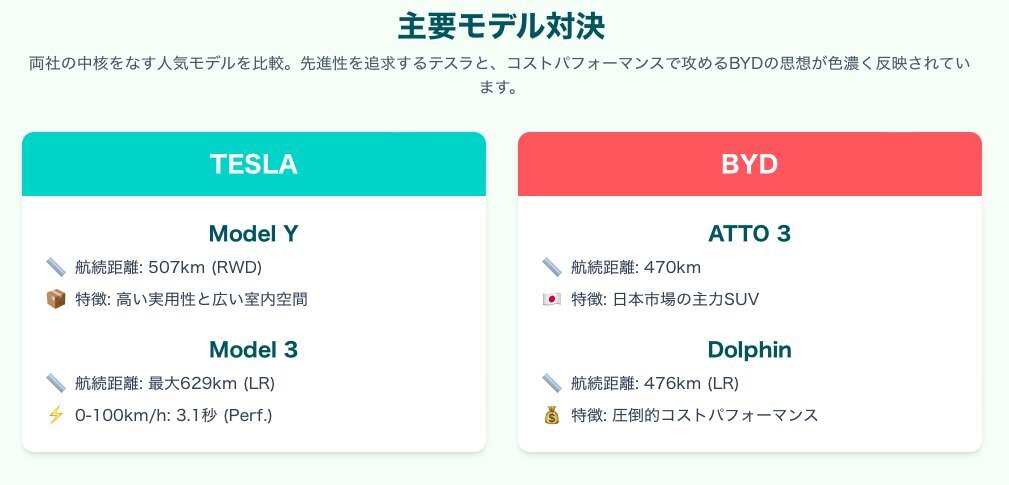Select the red BYD card header
This screenshot has height=485, width=1009.
[x=750, y=164]
